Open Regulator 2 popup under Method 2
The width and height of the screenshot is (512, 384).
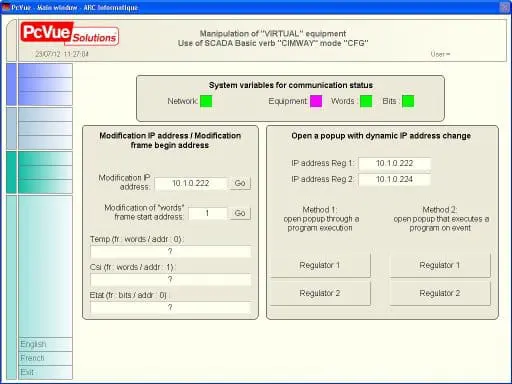click(x=440, y=293)
